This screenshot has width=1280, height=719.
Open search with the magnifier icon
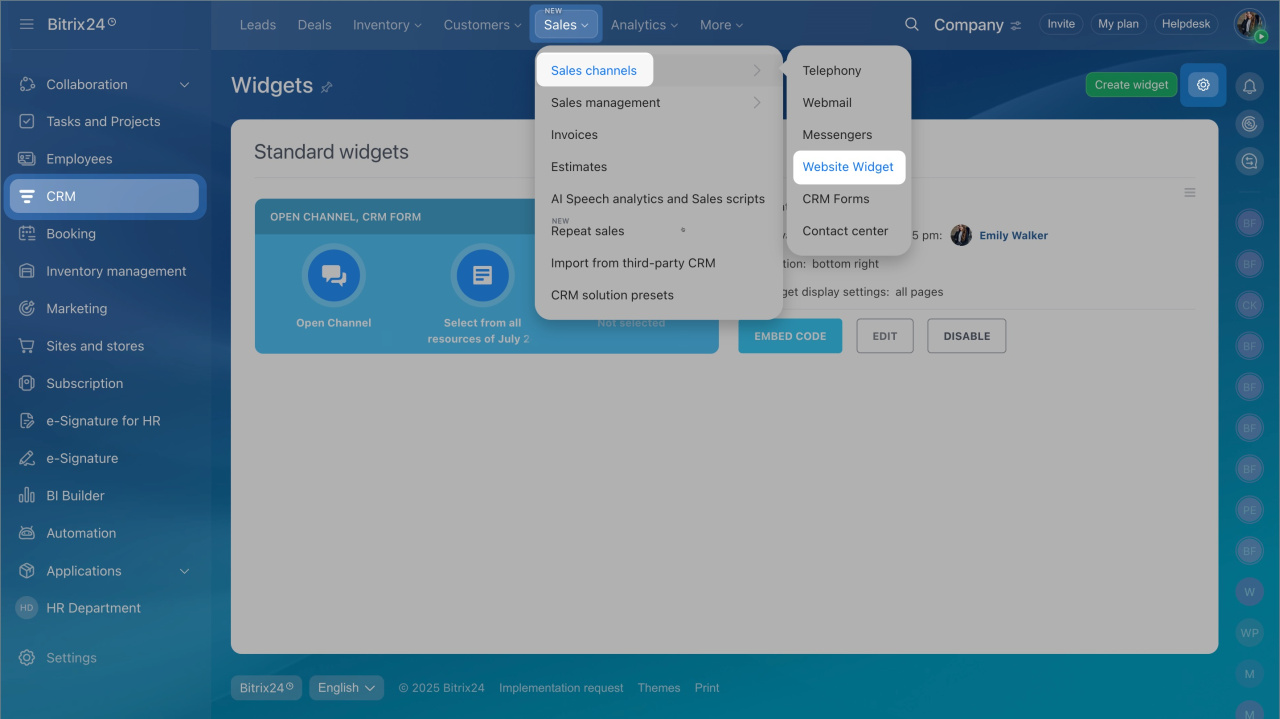911,25
